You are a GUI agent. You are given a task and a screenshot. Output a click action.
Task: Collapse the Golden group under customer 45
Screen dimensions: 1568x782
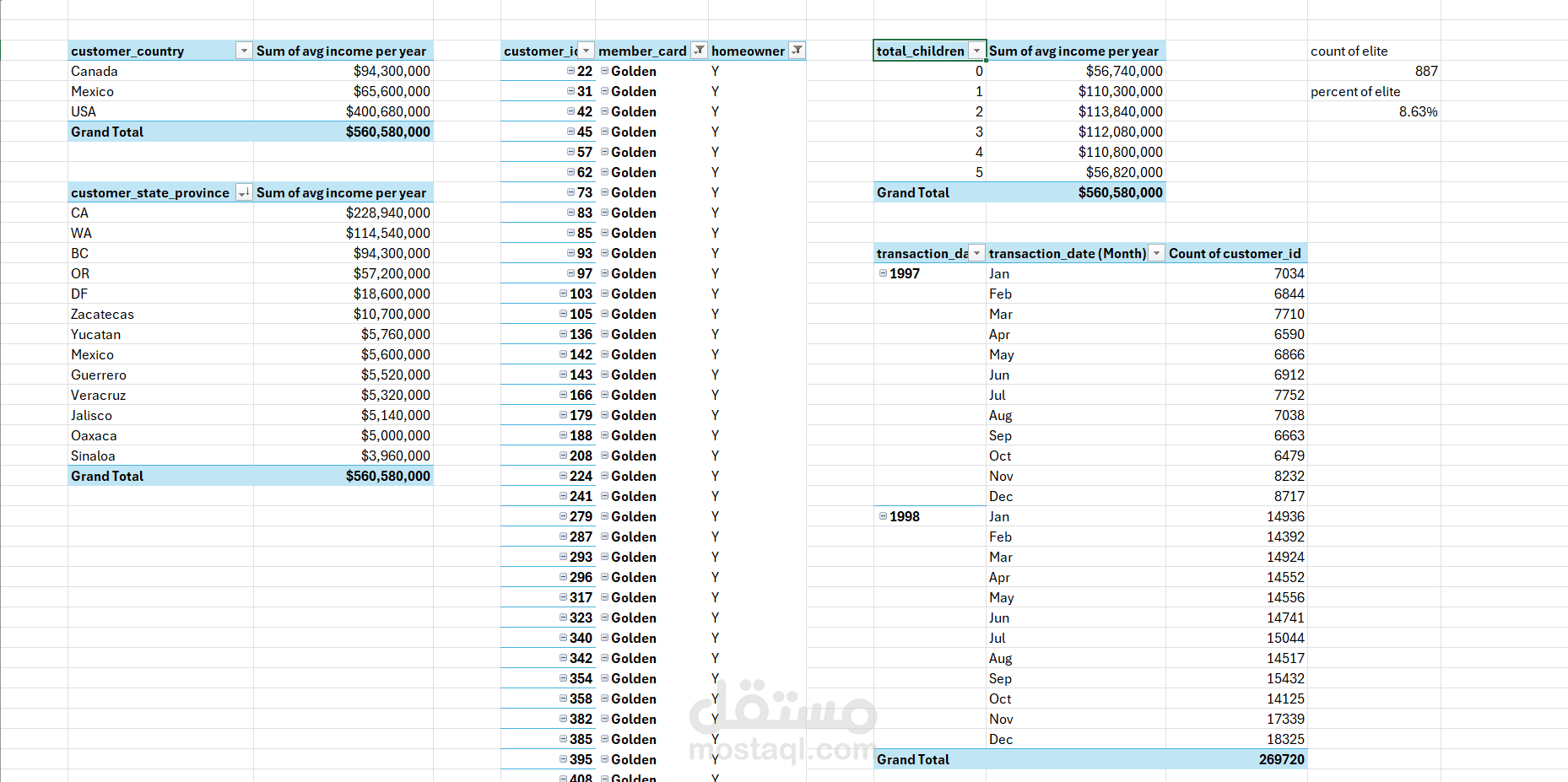(x=604, y=132)
